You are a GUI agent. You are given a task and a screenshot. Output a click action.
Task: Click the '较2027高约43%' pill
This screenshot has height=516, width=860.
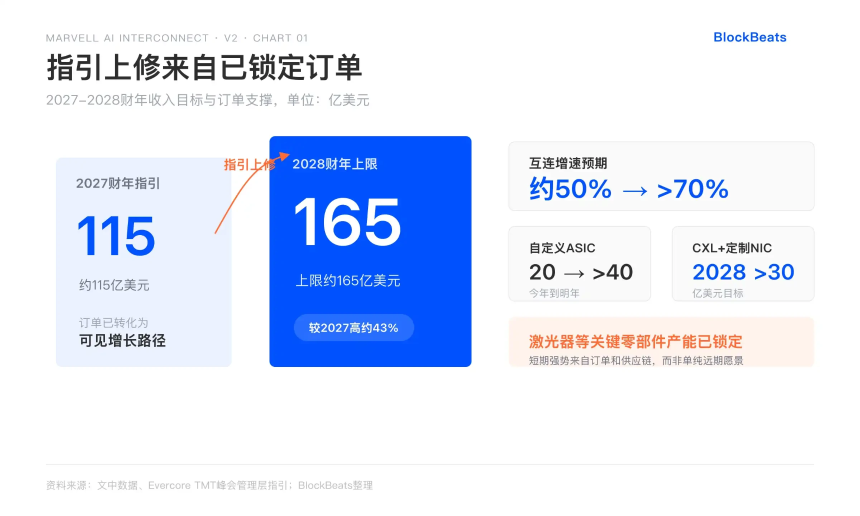[x=354, y=328]
